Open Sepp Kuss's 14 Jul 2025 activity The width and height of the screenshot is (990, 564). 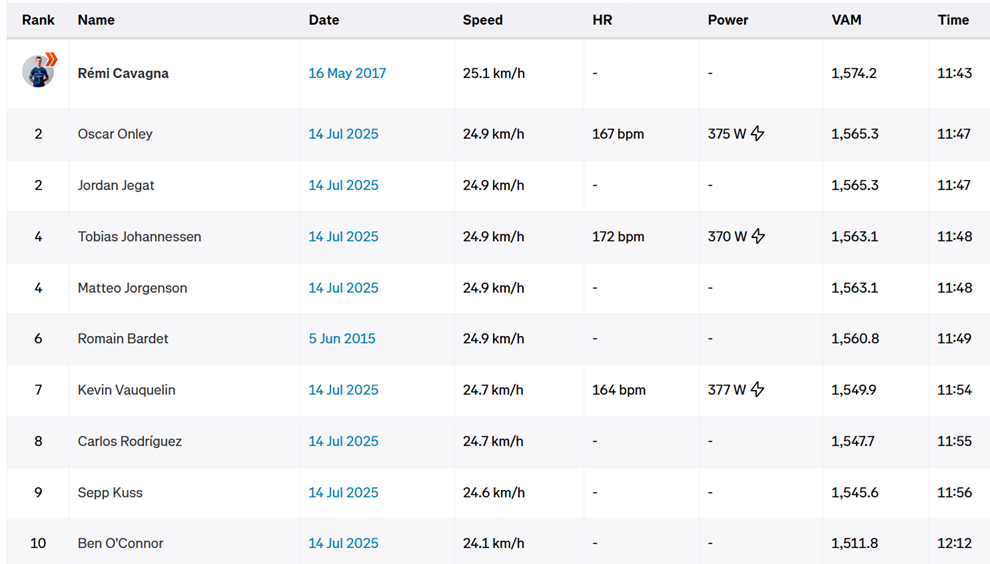pyautogui.click(x=343, y=492)
